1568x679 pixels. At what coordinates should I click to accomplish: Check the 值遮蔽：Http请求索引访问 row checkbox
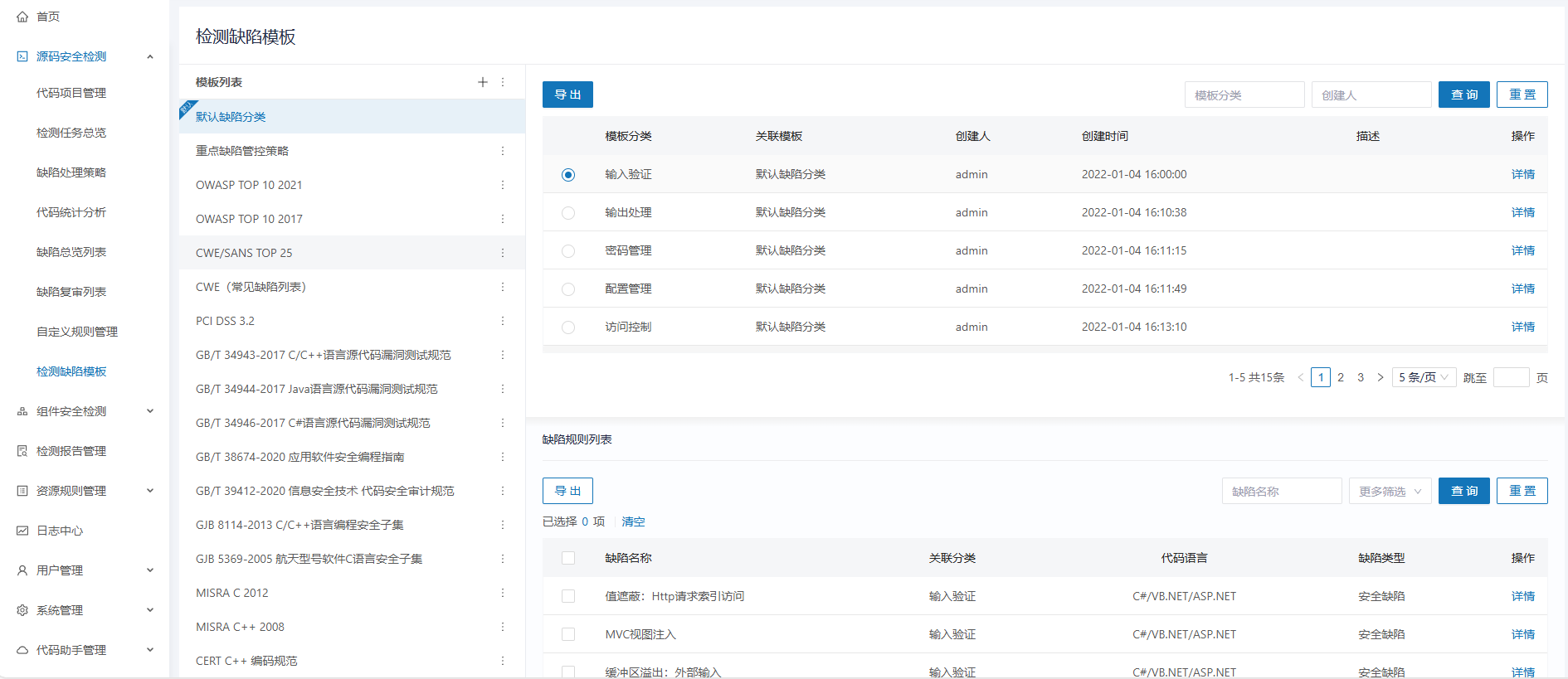tap(568, 596)
